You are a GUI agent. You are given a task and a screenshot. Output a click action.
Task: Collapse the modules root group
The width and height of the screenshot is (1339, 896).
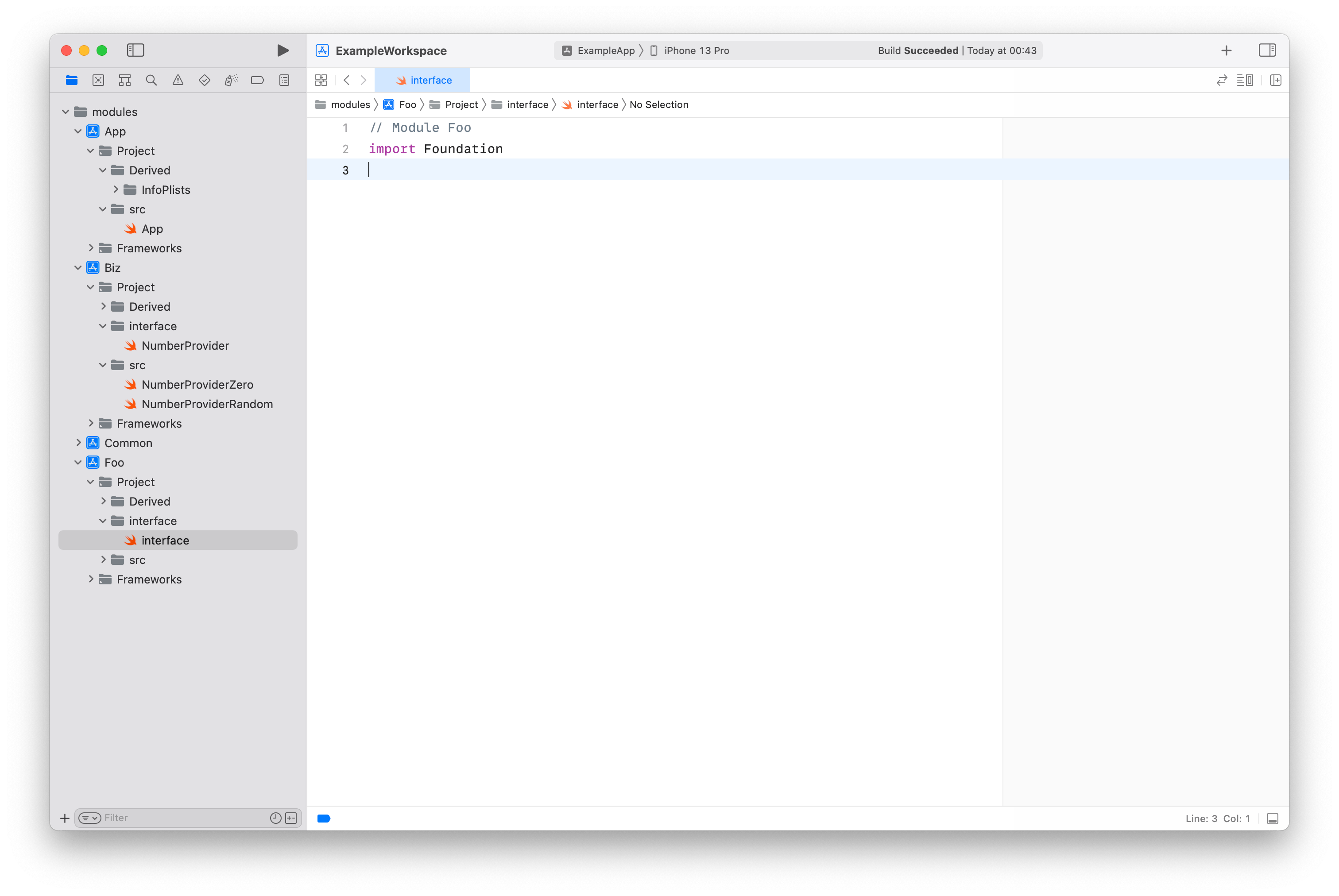(66, 112)
